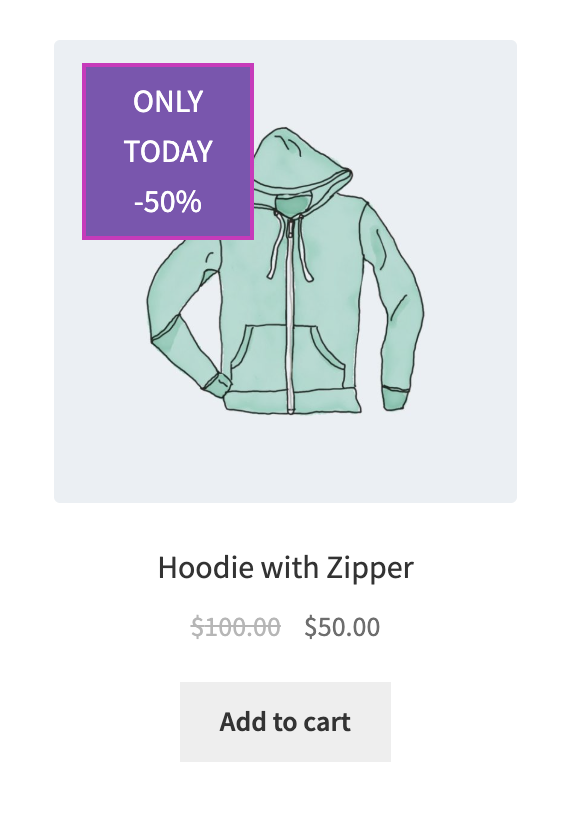This screenshot has width=572, height=814.
Task: Click the word TODAY on the badge
Action: 168,151
